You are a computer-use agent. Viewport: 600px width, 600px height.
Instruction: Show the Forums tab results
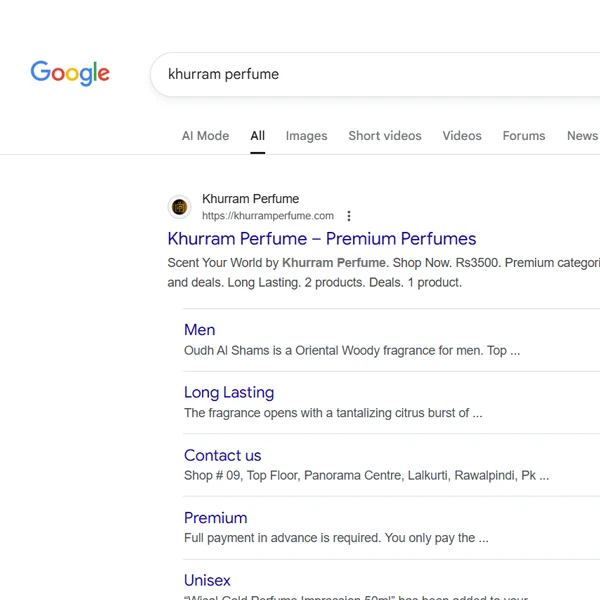pos(524,136)
